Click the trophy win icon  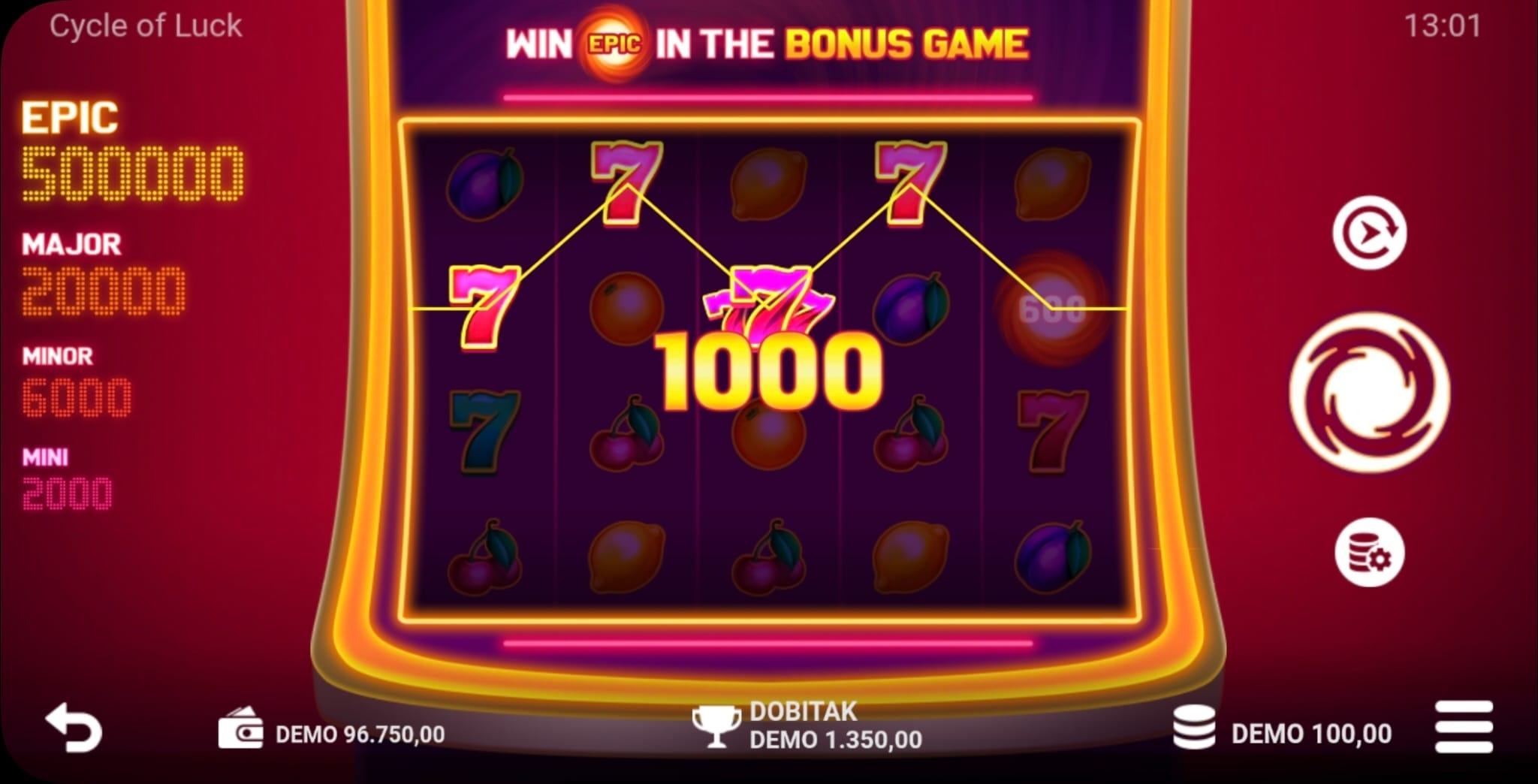(716, 726)
